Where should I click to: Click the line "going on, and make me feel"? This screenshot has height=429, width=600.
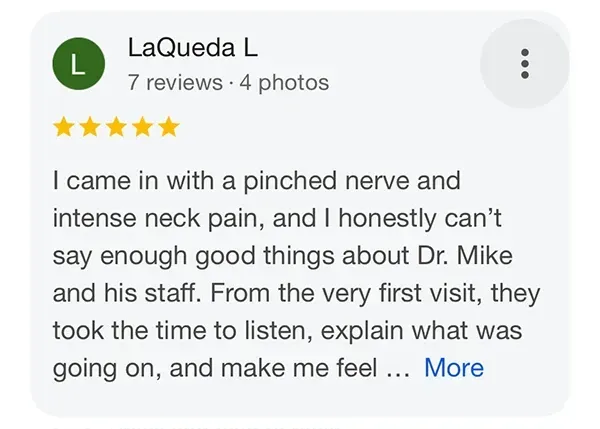click(215, 368)
